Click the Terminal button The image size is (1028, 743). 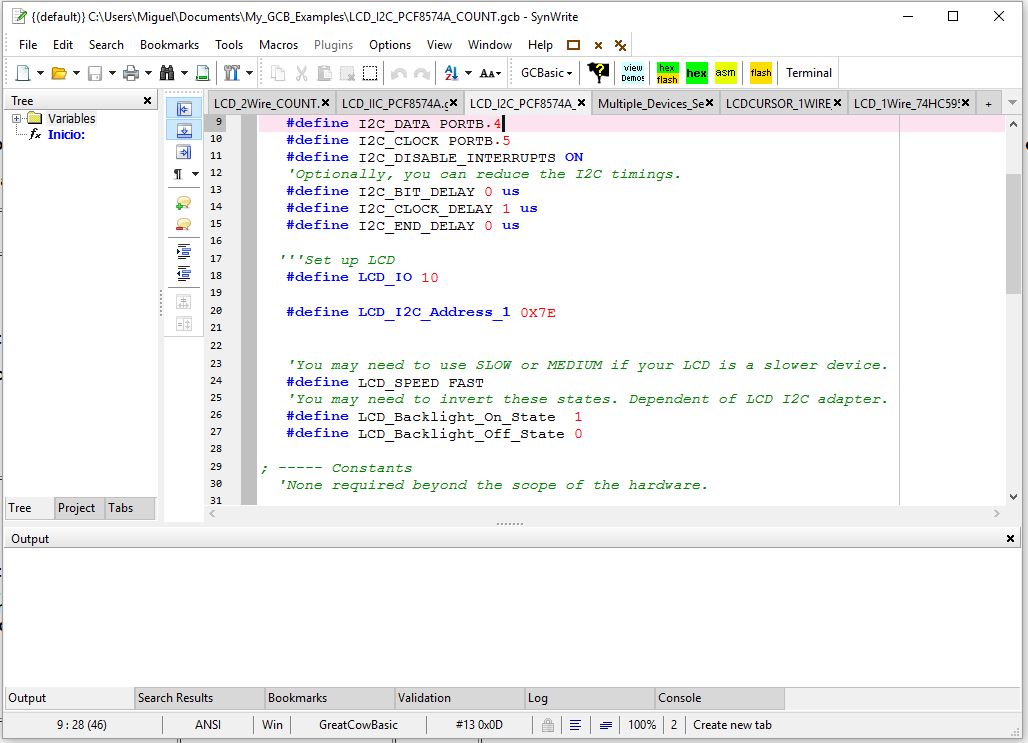808,73
